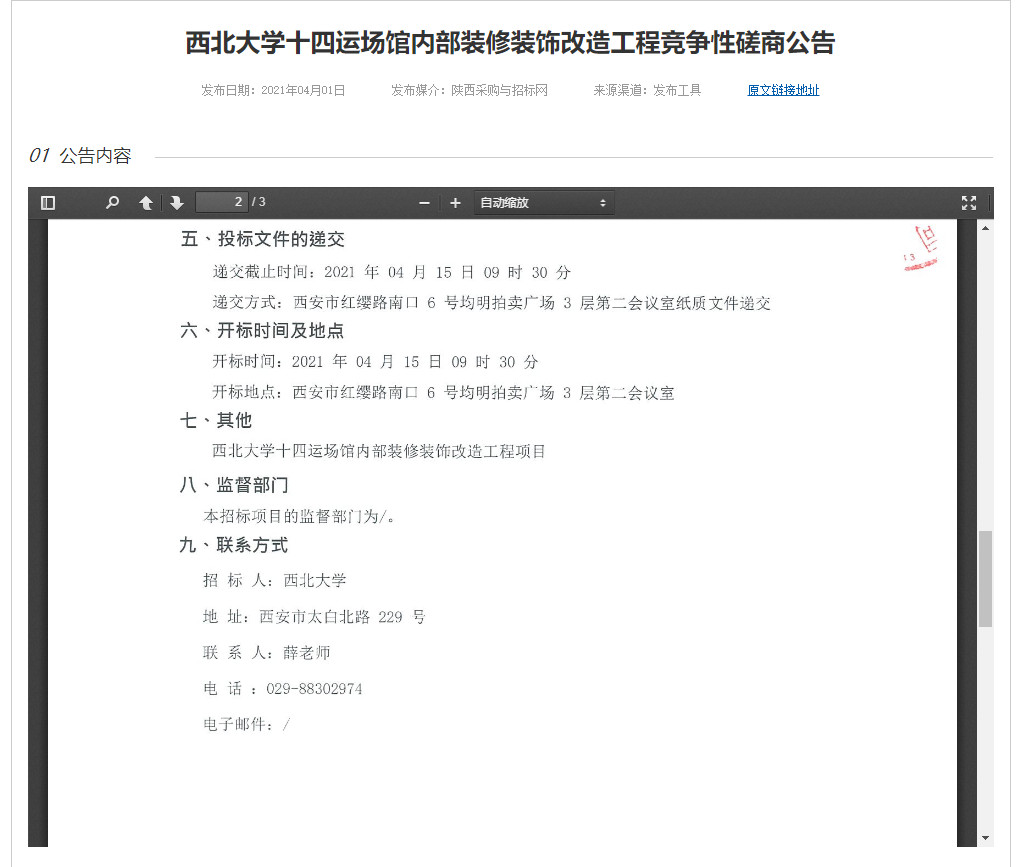Toggle the PDF sidebar panel
The height and width of the screenshot is (867, 1027).
point(48,203)
